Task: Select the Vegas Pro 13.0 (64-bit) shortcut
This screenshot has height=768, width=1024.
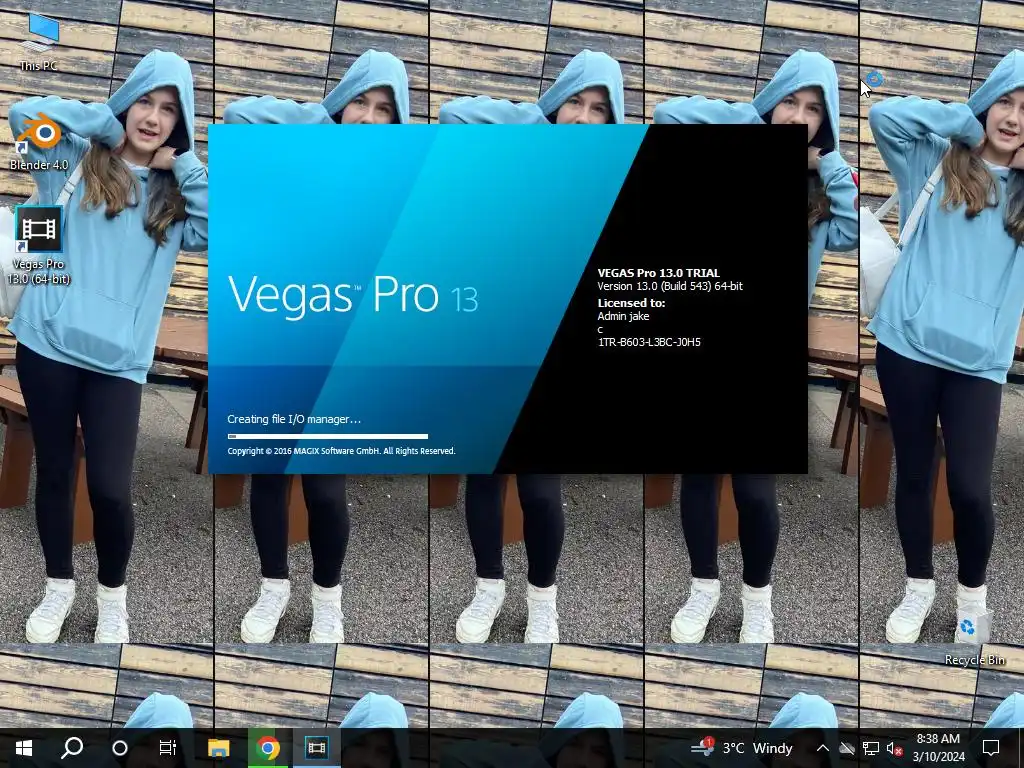Action: pyautogui.click(x=39, y=246)
